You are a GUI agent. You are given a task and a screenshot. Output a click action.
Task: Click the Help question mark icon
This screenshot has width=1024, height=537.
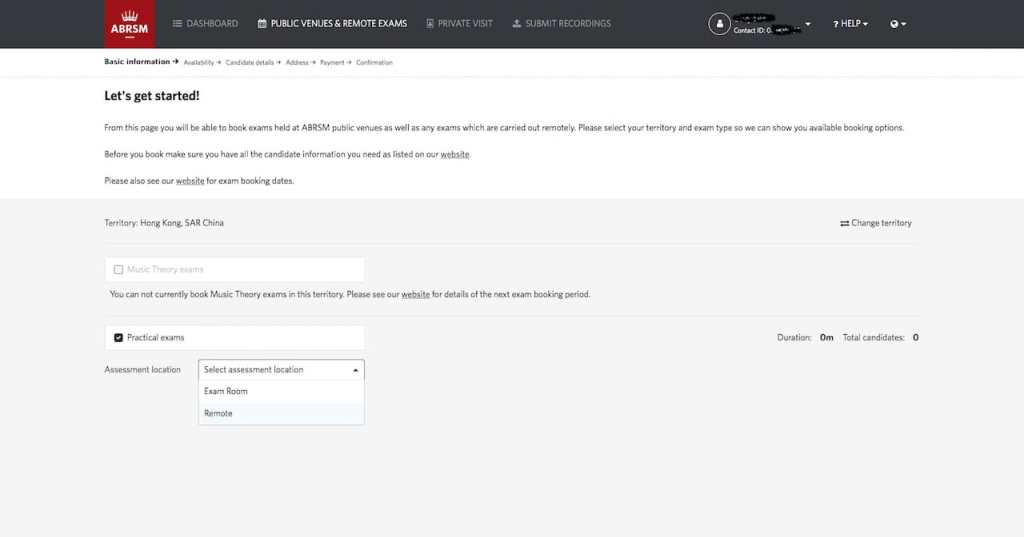tap(835, 24)
